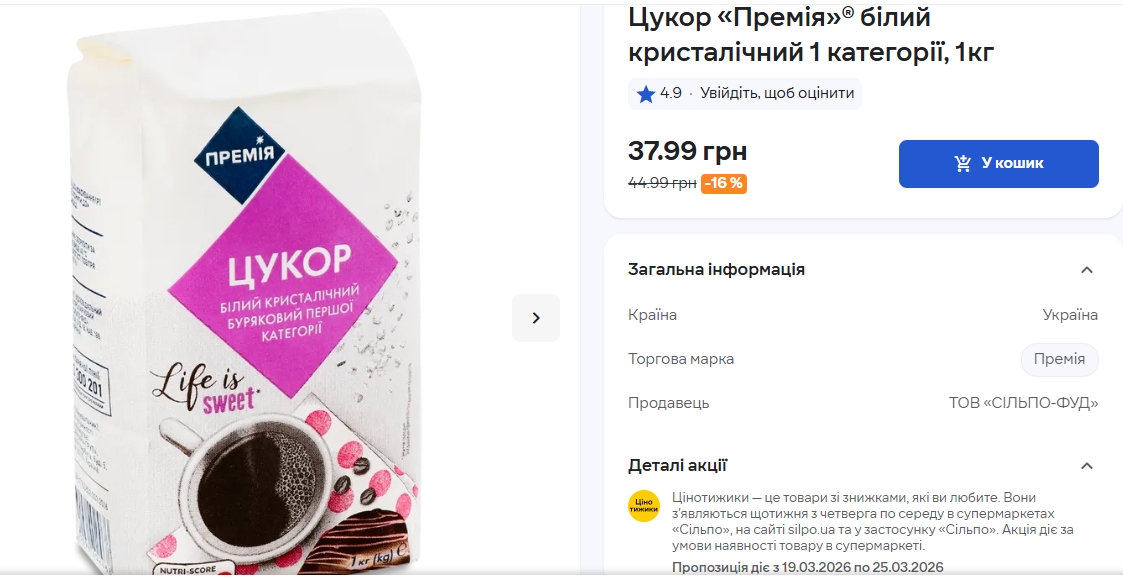Open Увійдіть, щоб оцінити login link

(x=777, y=93)
